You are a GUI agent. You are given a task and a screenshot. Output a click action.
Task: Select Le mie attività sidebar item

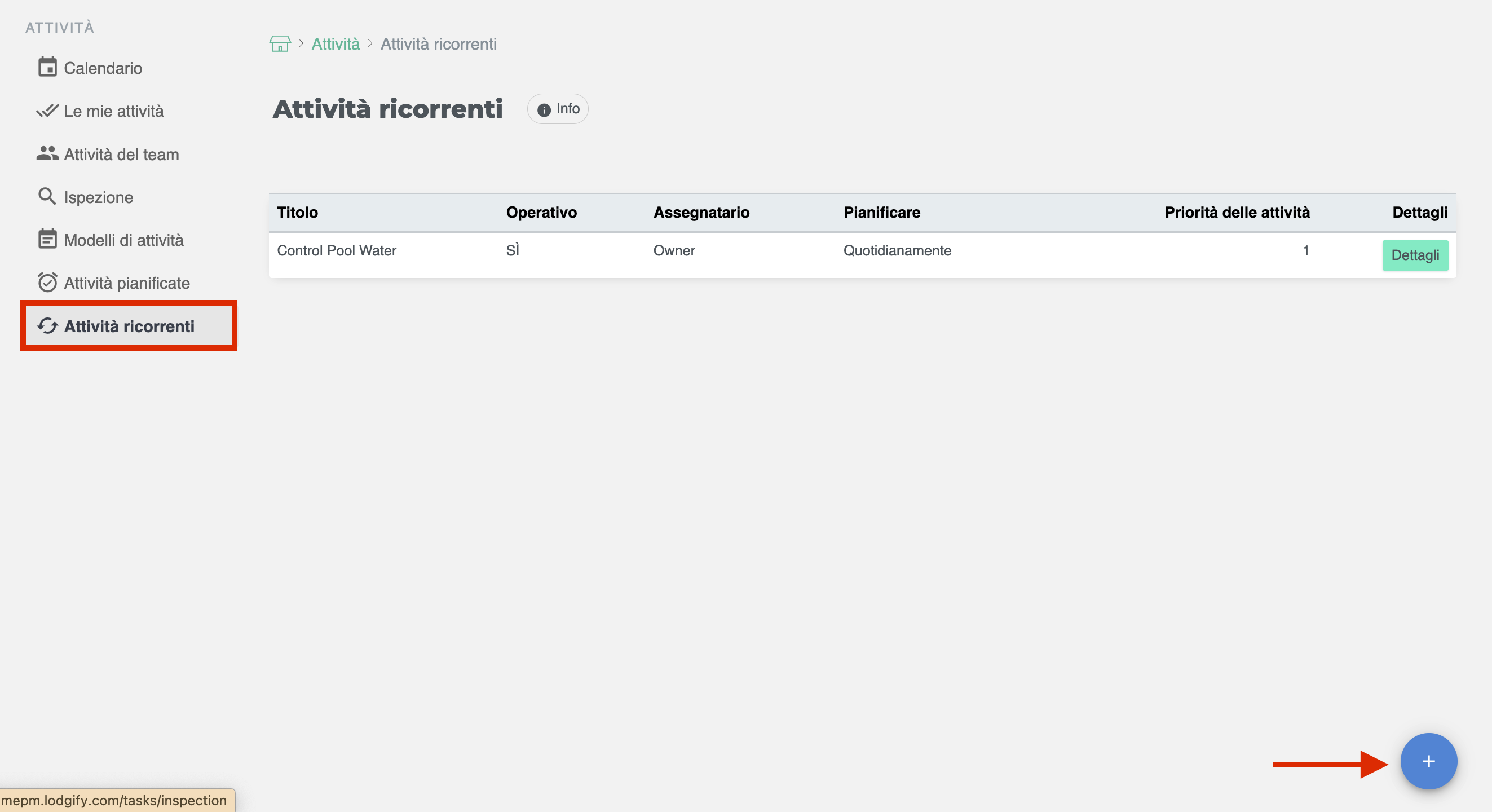coord(113,111)
